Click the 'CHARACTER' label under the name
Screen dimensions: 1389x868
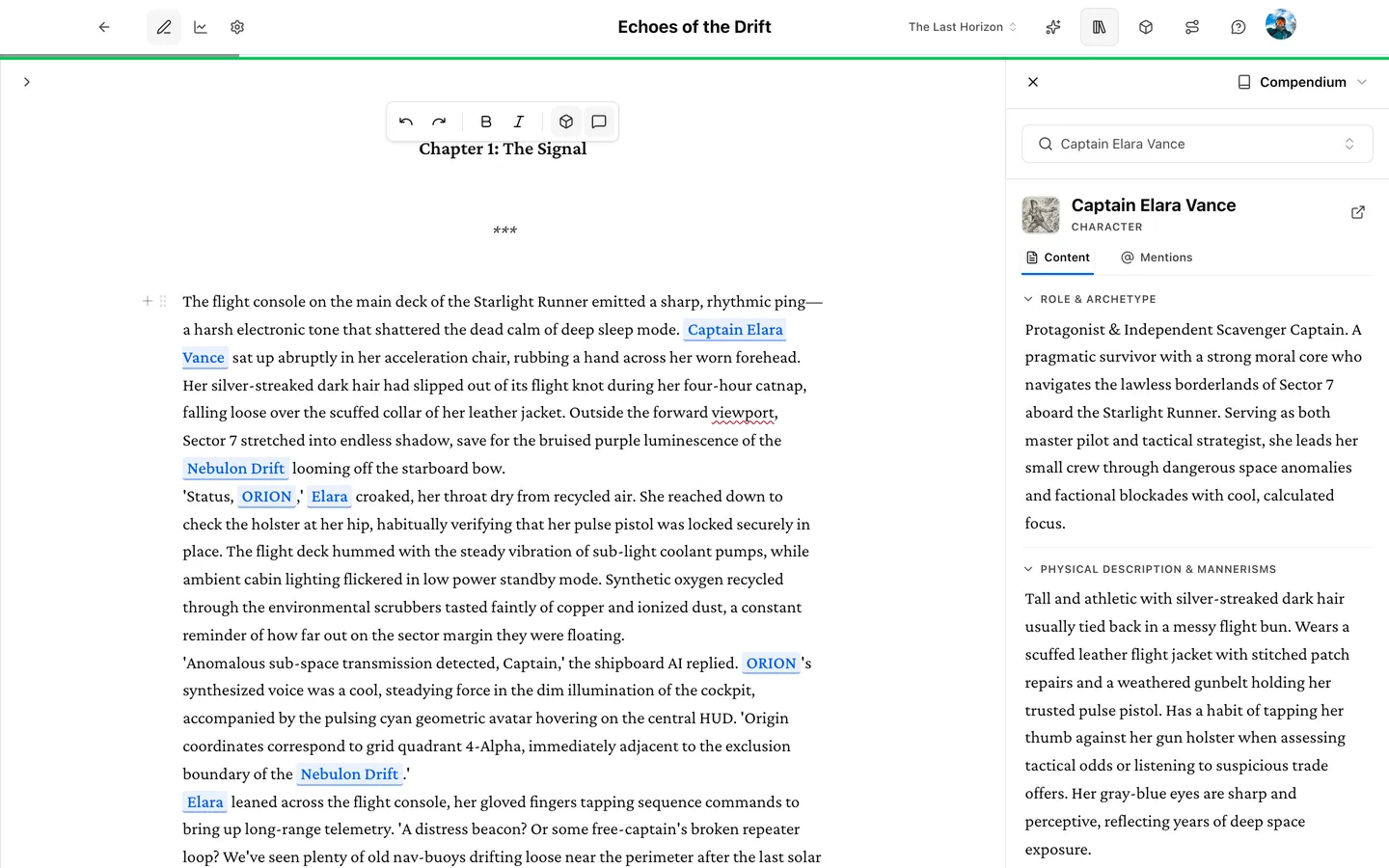[x=1106, y=227]
